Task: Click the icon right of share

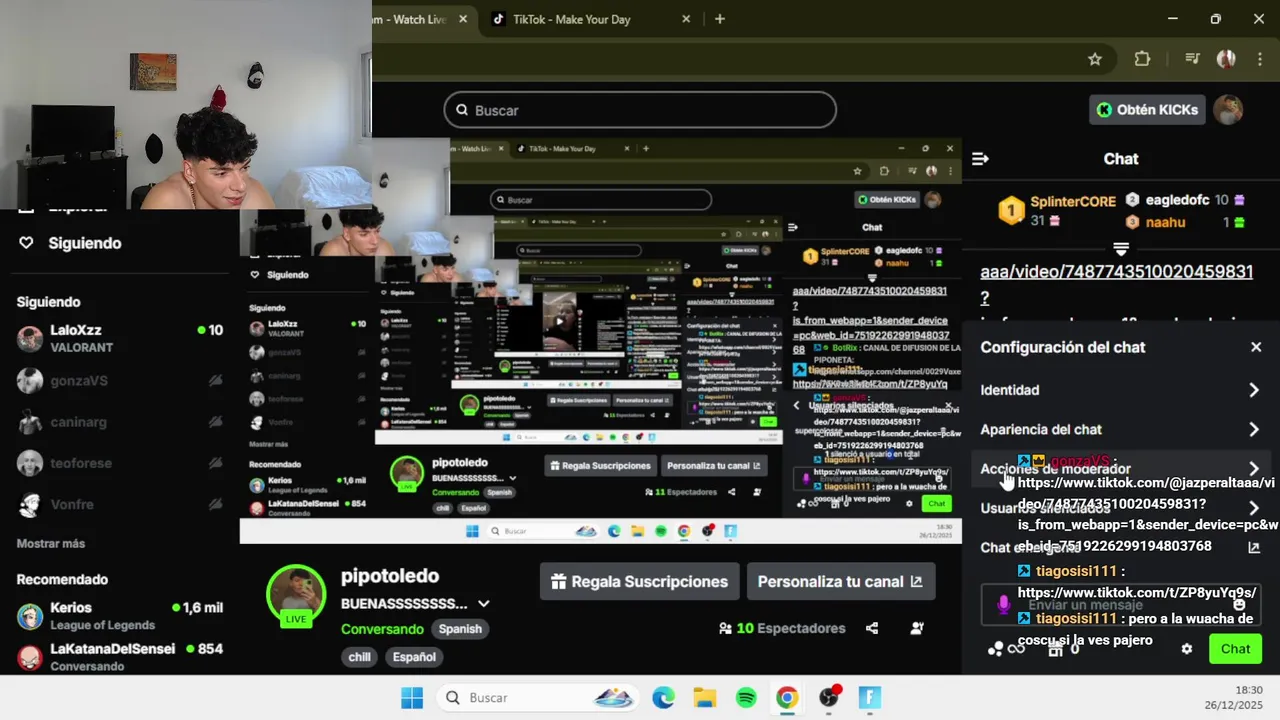Action: coord(917,628)
